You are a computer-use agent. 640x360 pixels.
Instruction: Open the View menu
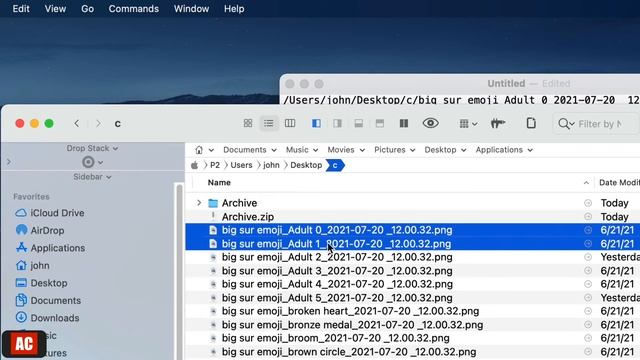[55, 9]
